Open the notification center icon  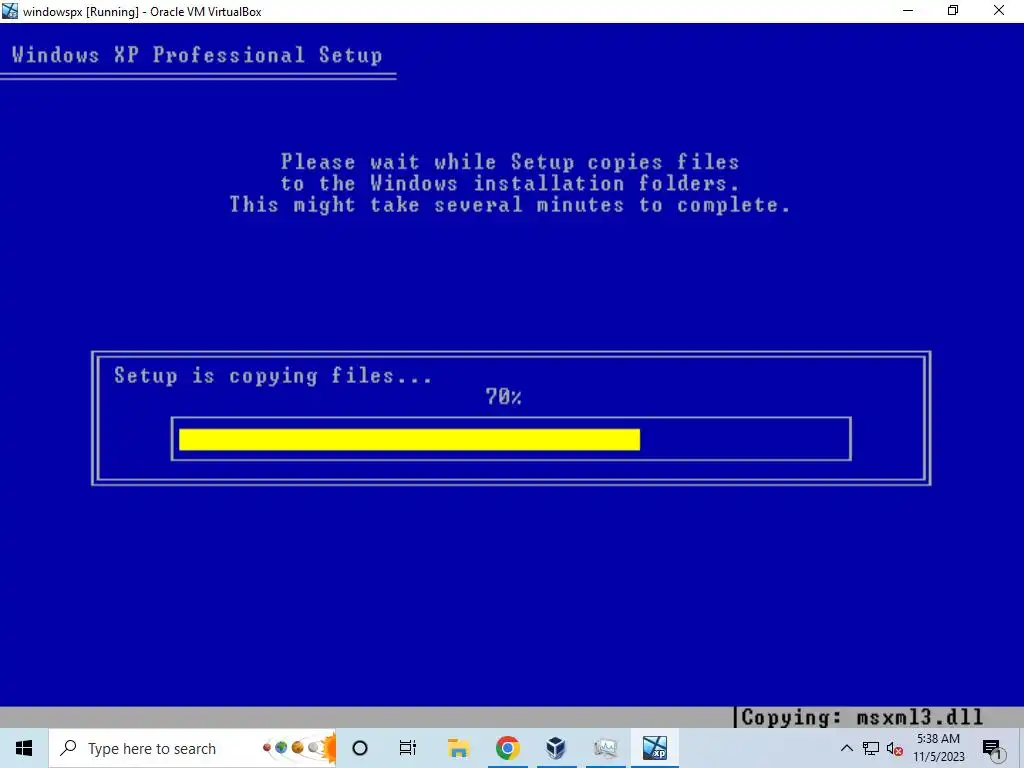point(992,748)
